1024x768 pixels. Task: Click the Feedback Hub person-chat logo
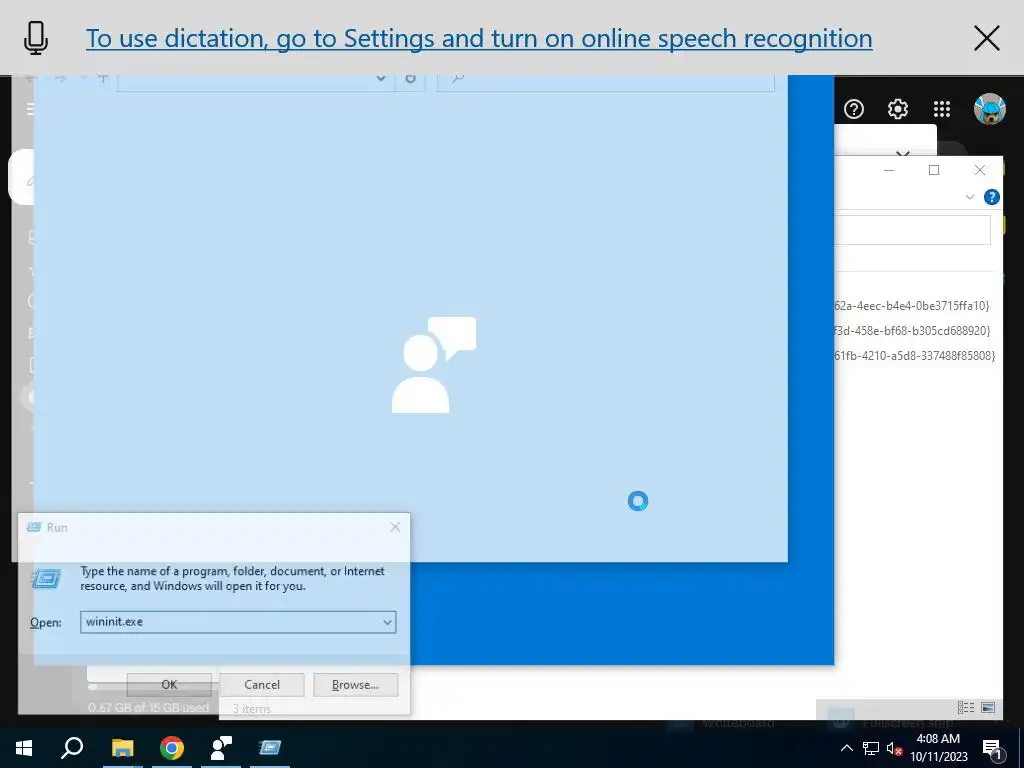point(434,364)
